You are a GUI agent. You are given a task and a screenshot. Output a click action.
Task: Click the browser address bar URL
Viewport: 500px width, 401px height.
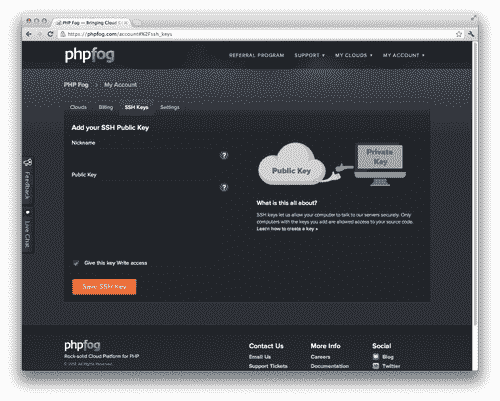pos(120,34)
